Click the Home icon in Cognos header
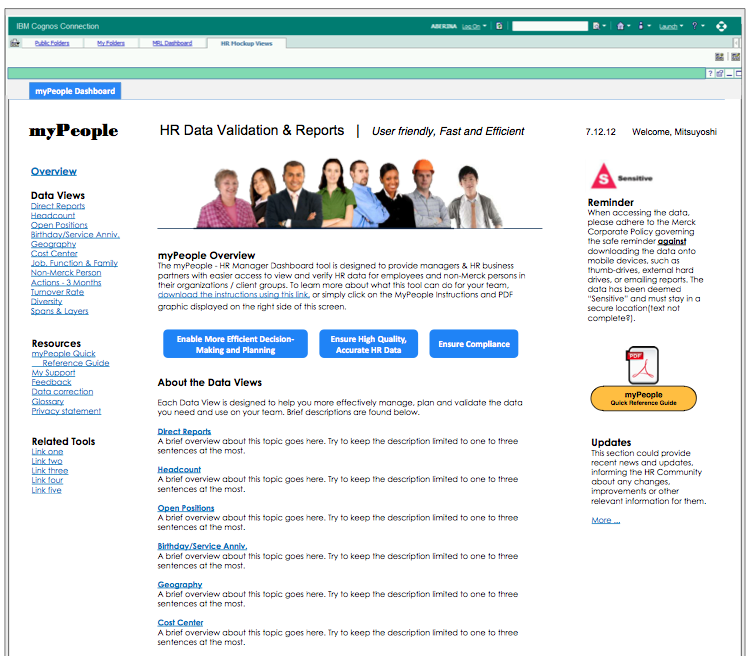 pyautogui.click(x=620, y=26)
